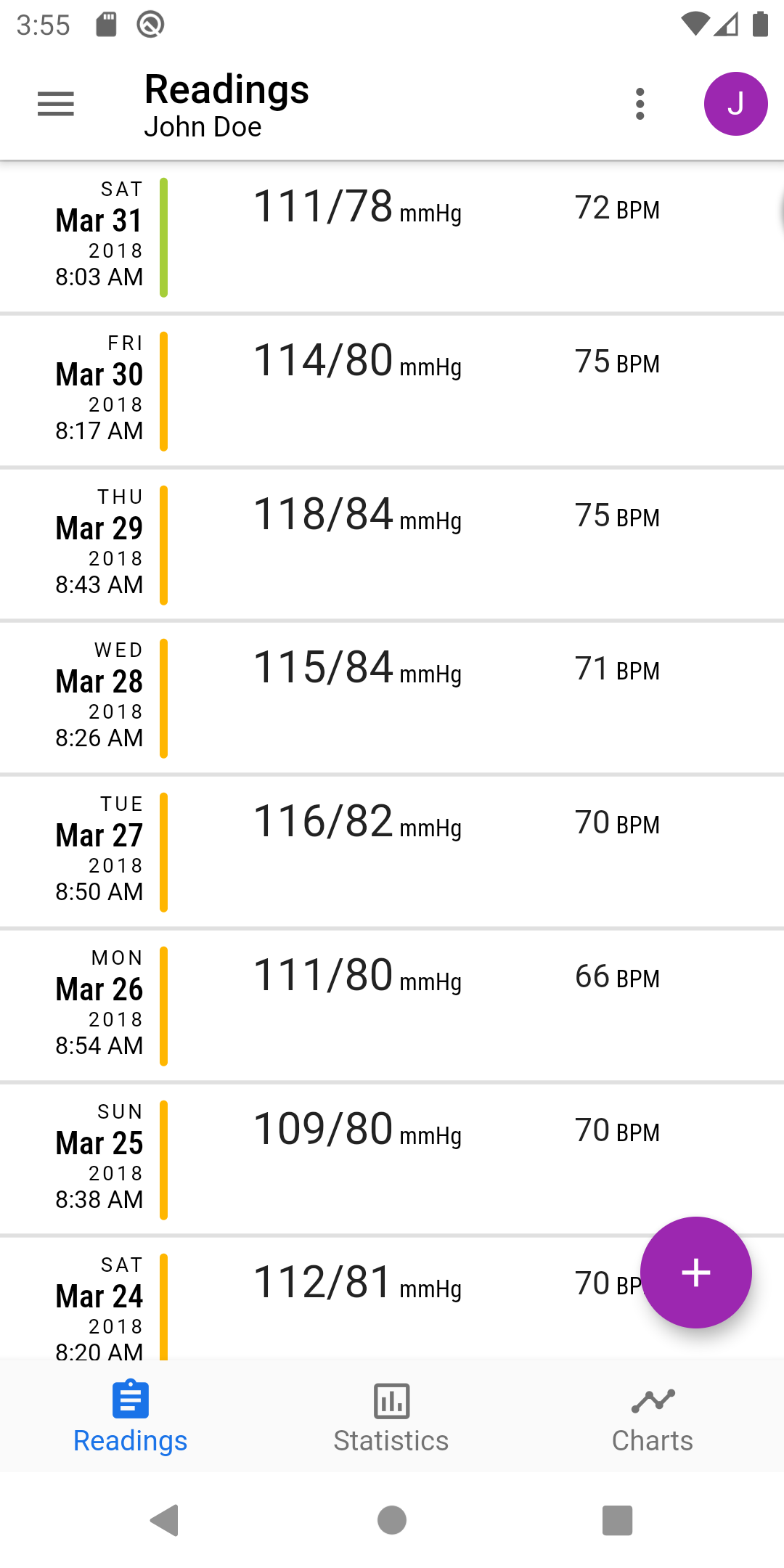
Task: Switch to the Charts tab
Action: pos(653,1440)
